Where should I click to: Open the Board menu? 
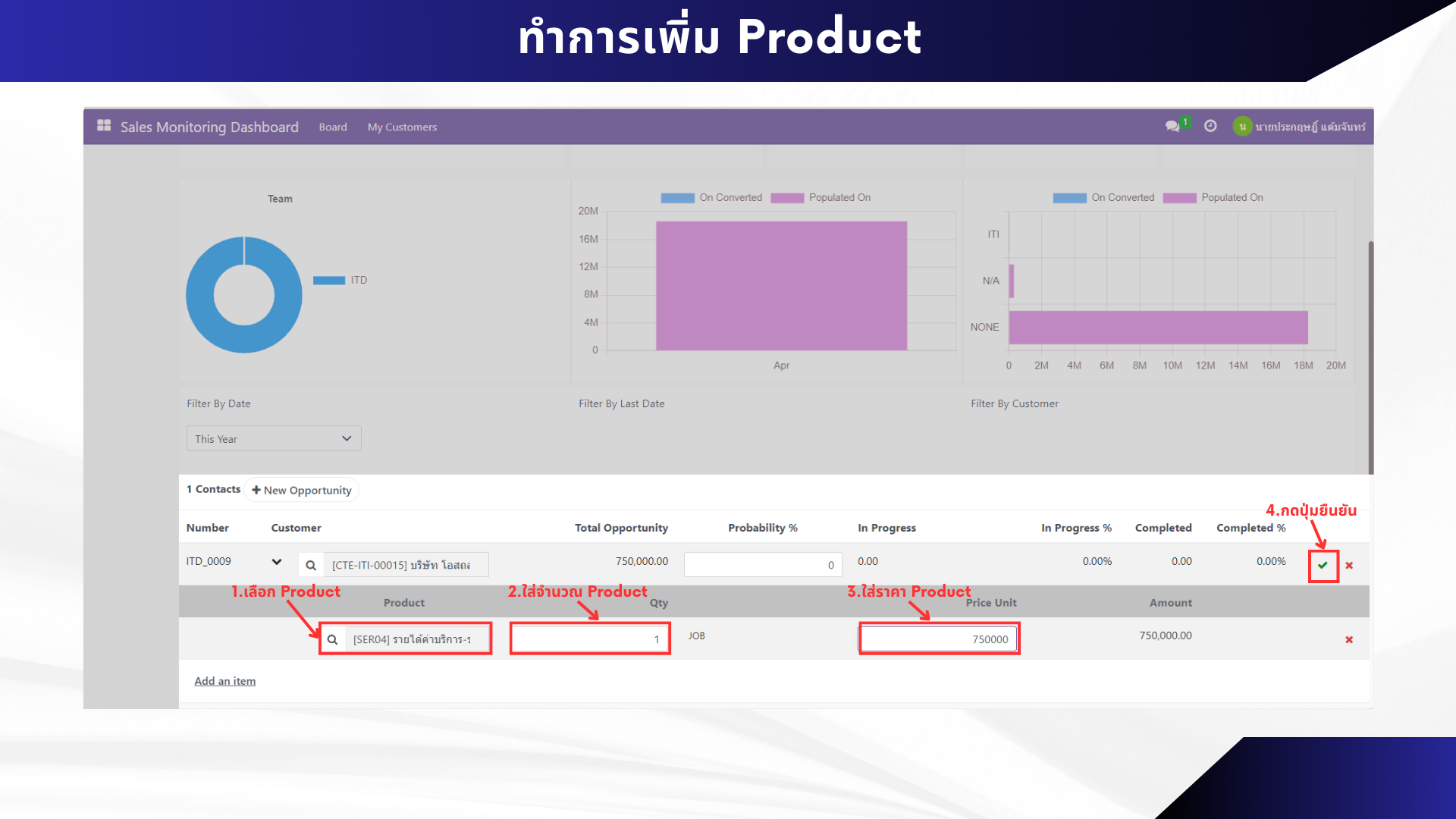click(x=333, y=127)
